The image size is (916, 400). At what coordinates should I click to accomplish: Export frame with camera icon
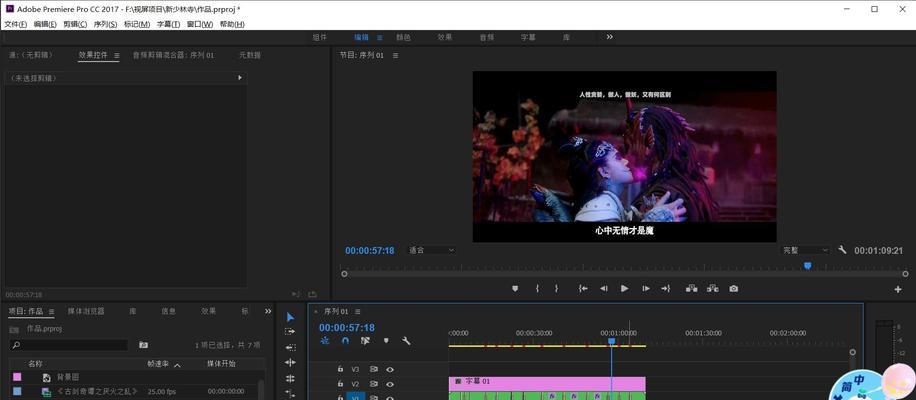[x=734, y=288]
